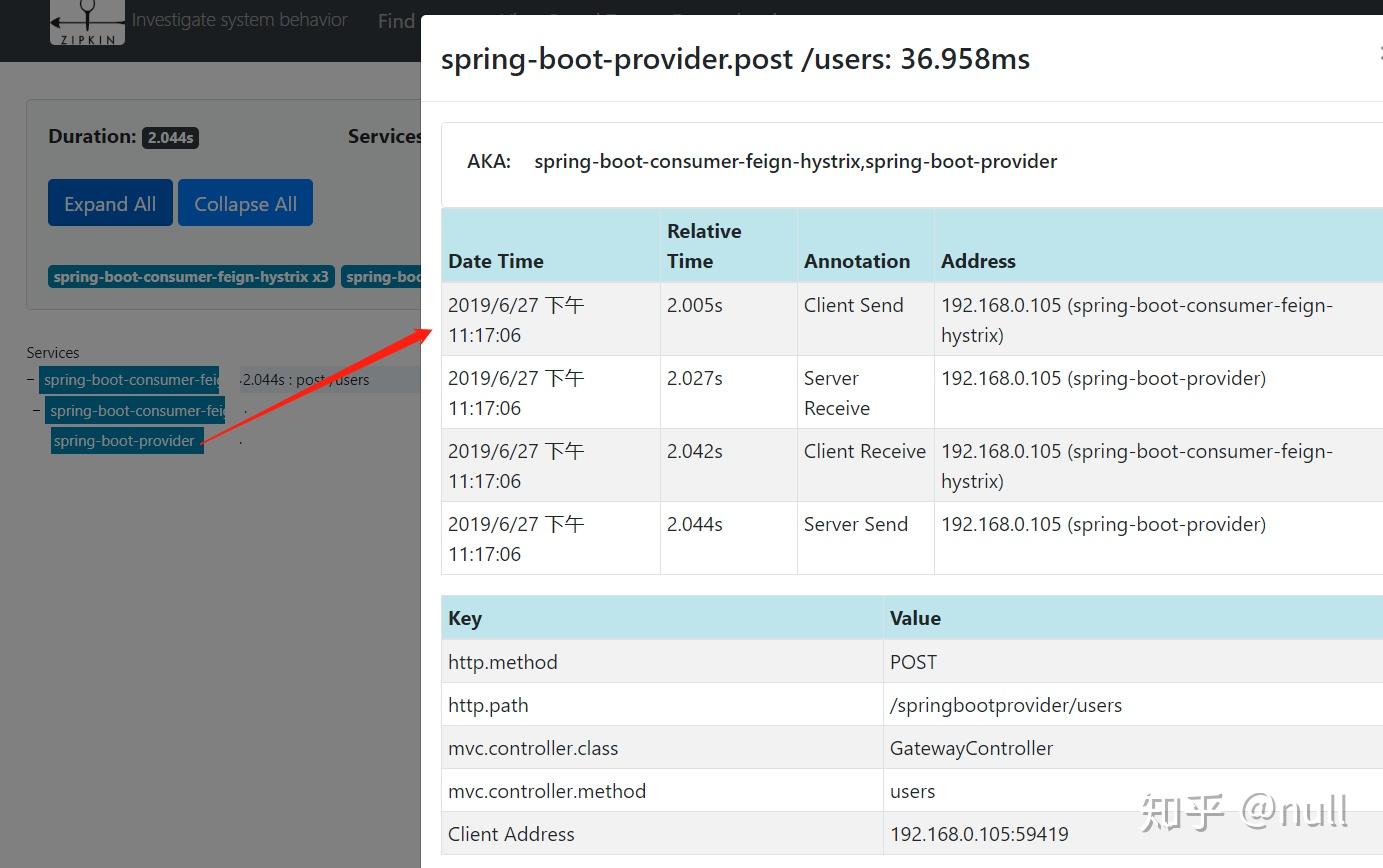Select the spring-boot-provider span in the tree

point(125,441)
